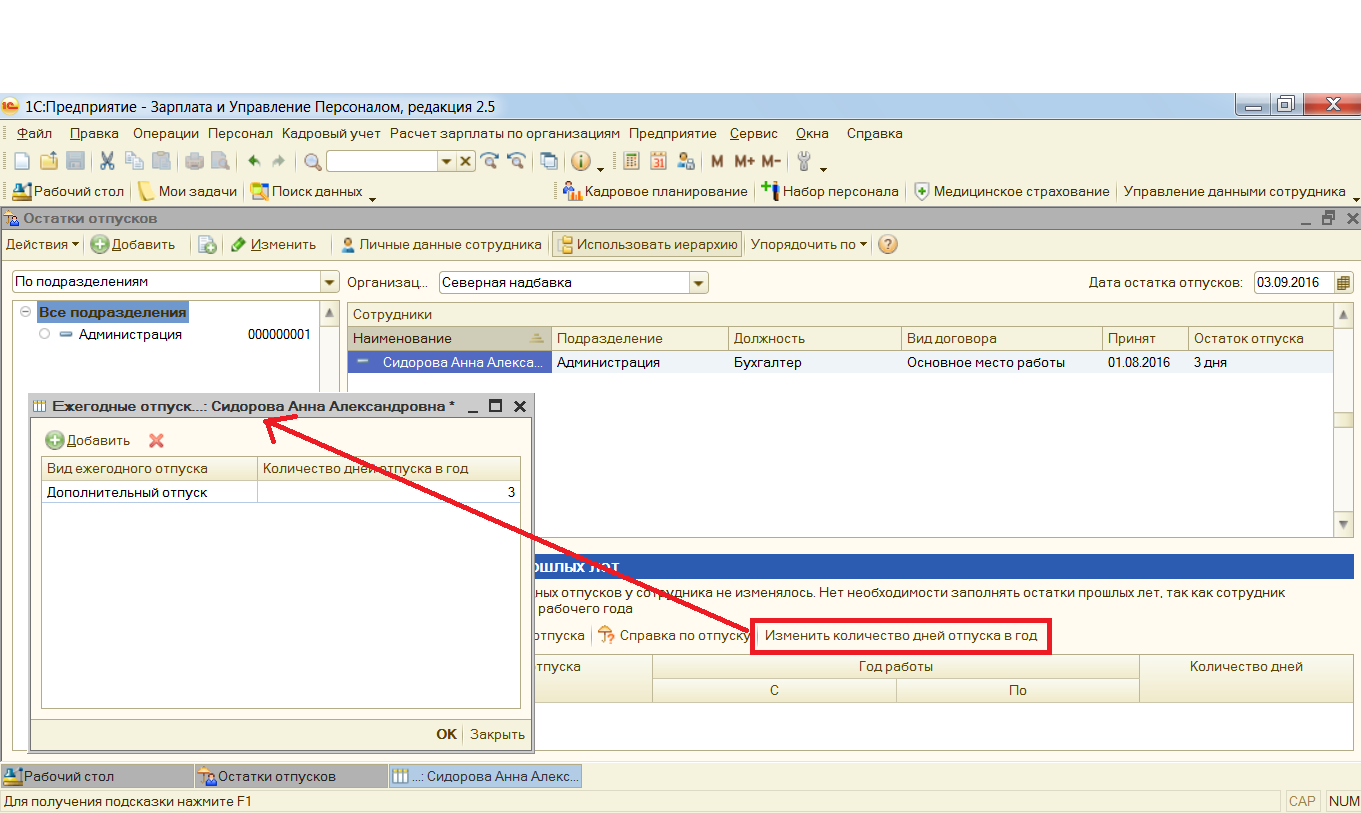
Task: Click Закрыть in Ежегодные отпуска dialog
Action: [497, 734]
